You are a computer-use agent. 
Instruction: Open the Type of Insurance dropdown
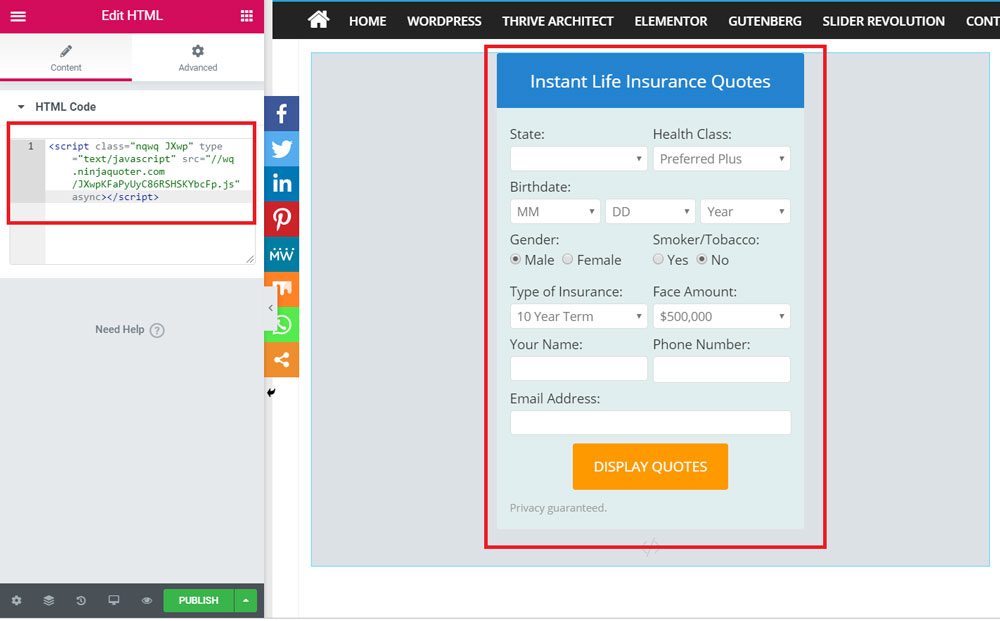coord(578,316)
